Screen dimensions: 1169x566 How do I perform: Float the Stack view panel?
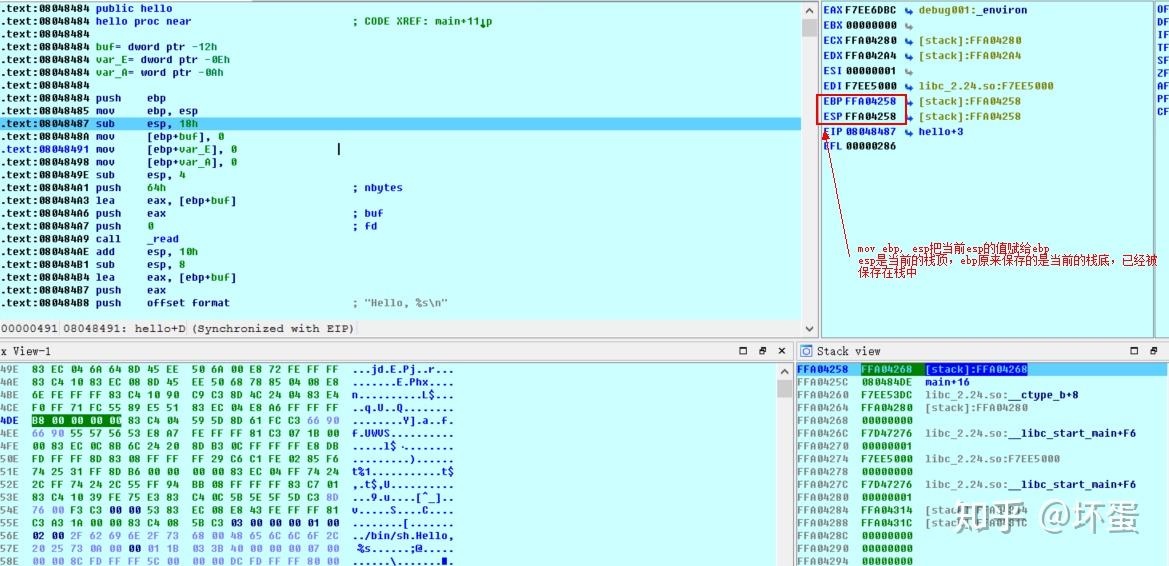tap(1153, 350)
